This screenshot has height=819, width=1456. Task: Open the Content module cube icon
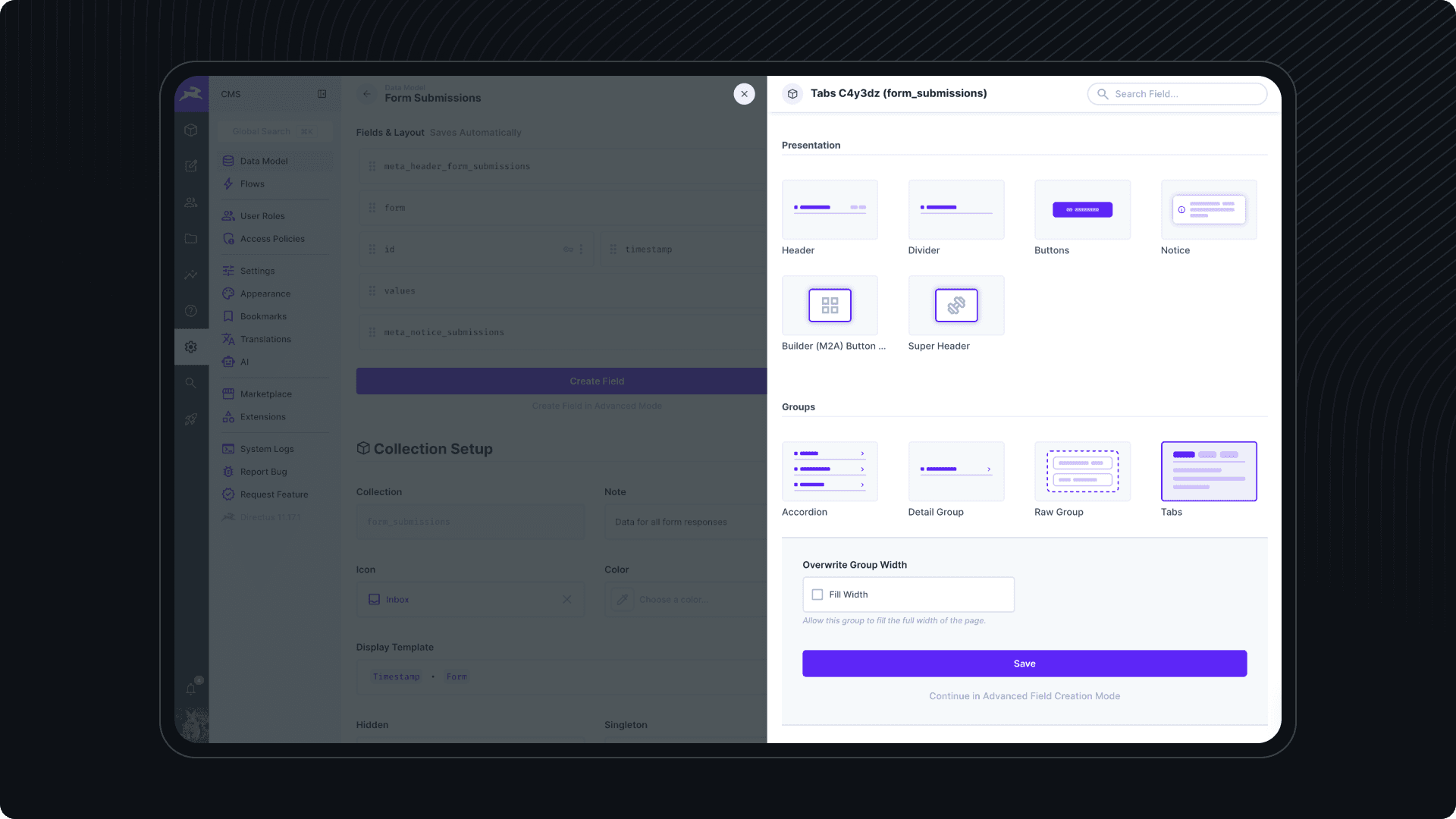click(191, 130)
